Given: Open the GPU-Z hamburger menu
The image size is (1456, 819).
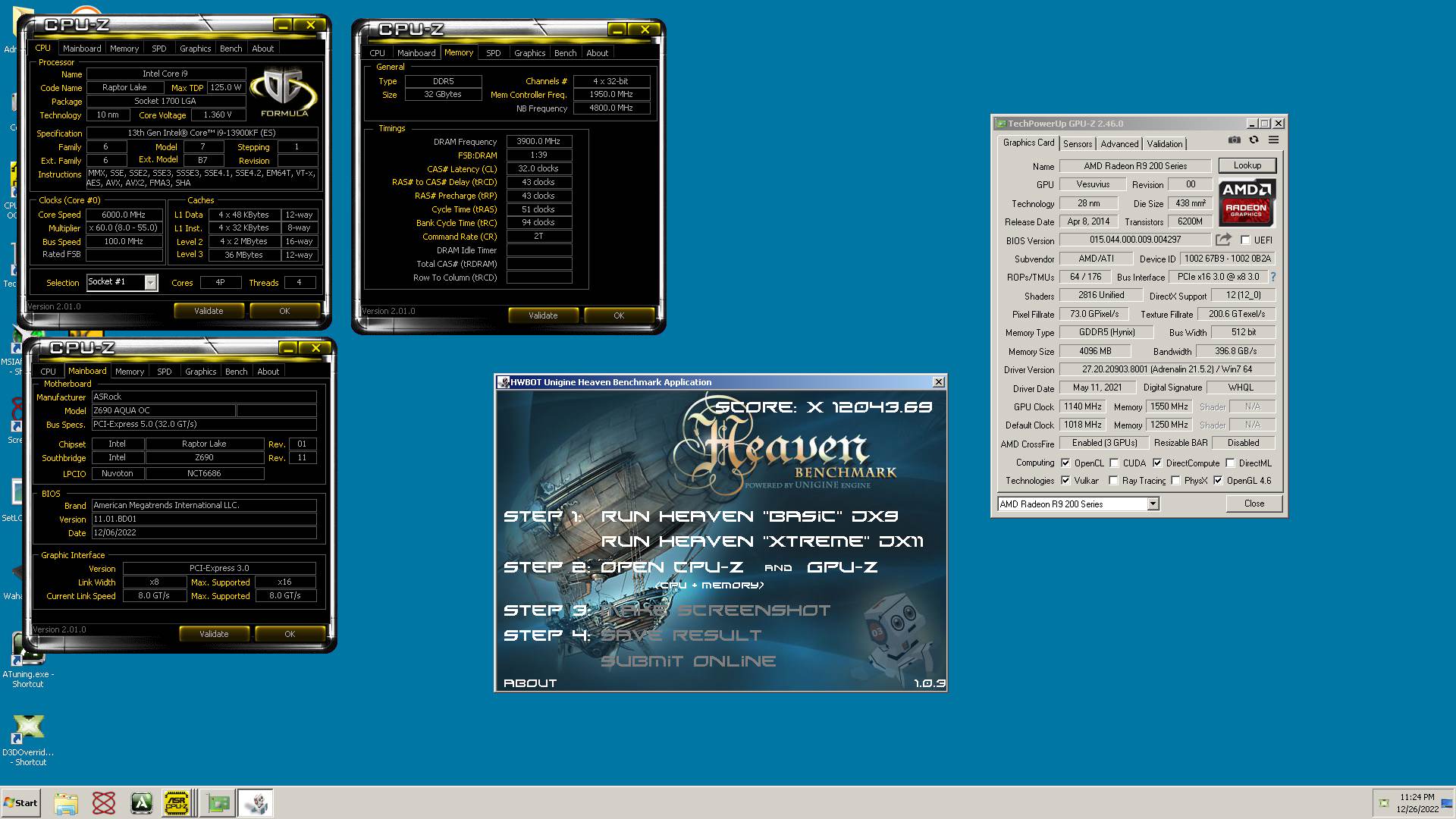Looking at the screenshot, I should pos(1273,140).
